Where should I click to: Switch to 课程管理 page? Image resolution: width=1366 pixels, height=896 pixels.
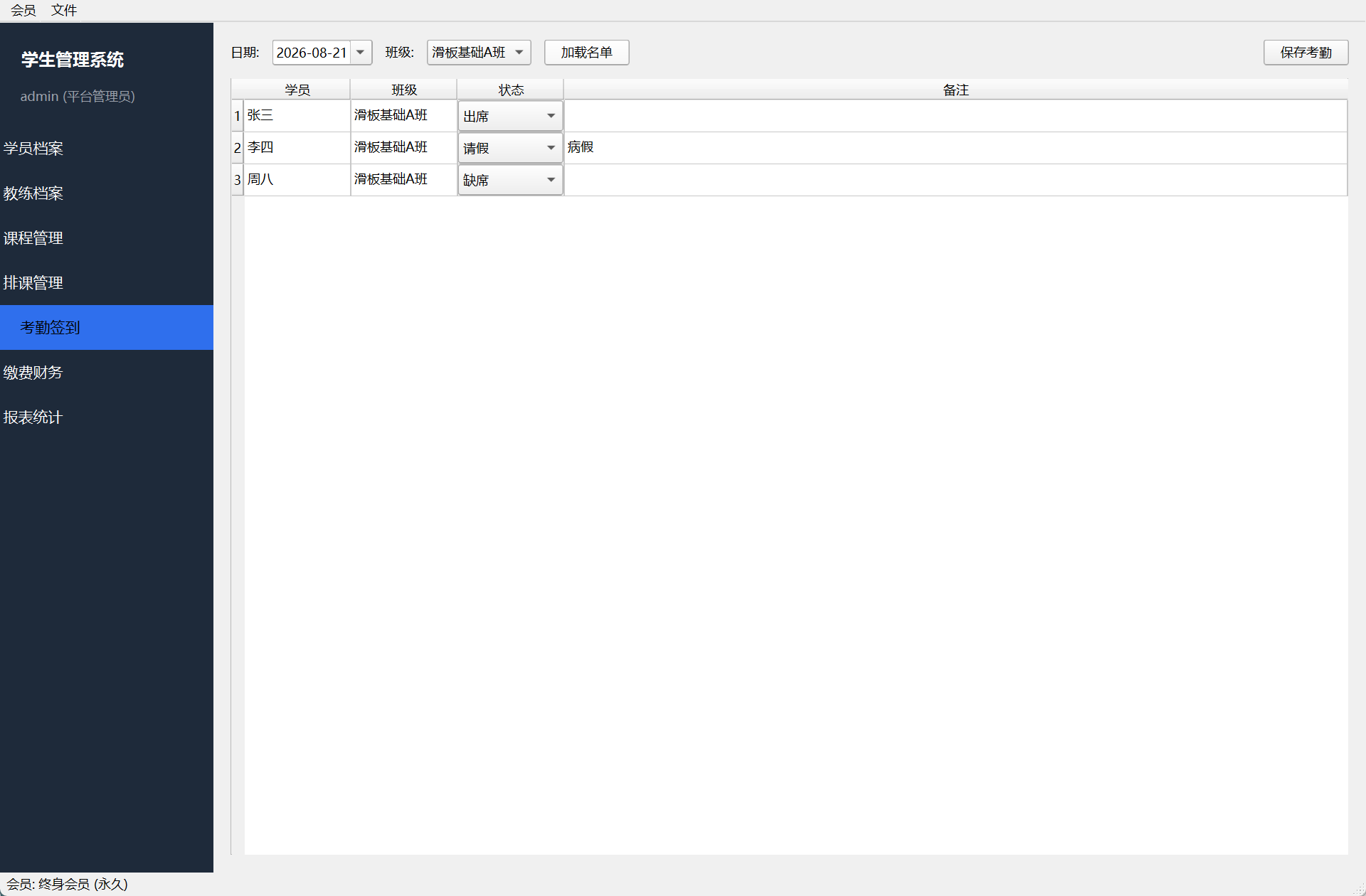(x=107, y=238)
